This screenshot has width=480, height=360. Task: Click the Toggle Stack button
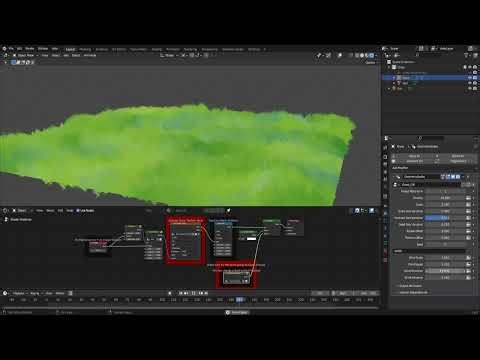coord(458,161)
